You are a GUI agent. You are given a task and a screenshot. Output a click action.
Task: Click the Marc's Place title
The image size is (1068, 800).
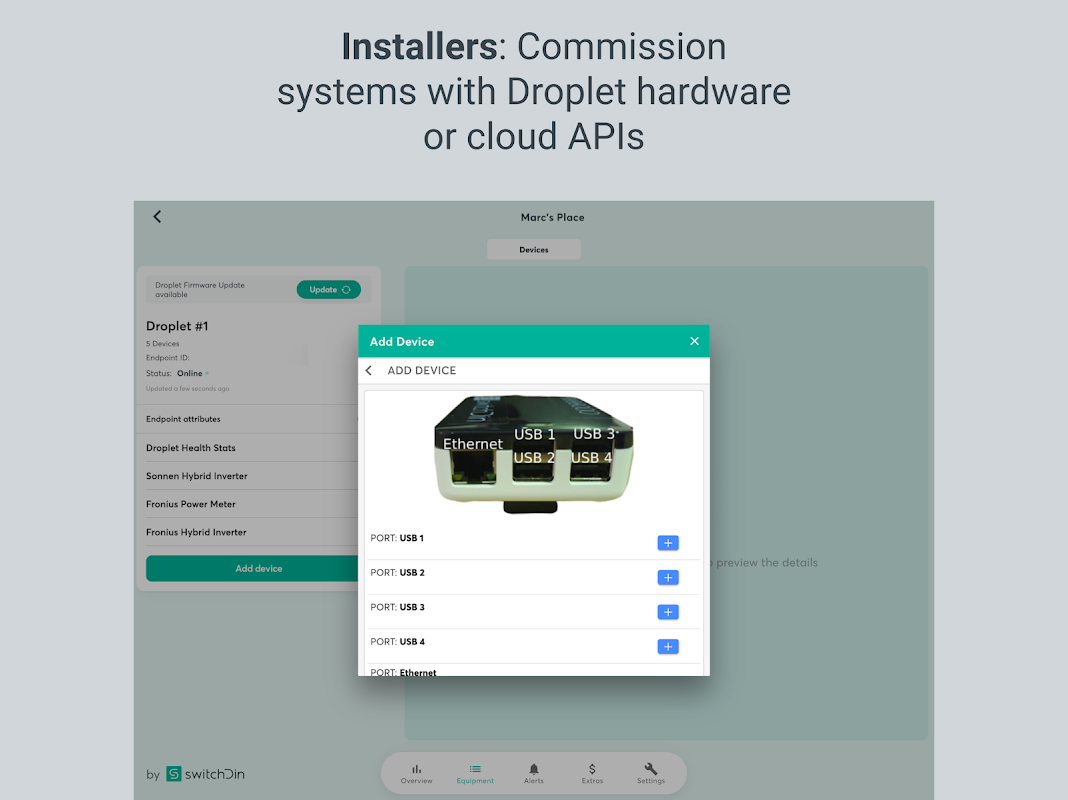[x=552, y=217]
